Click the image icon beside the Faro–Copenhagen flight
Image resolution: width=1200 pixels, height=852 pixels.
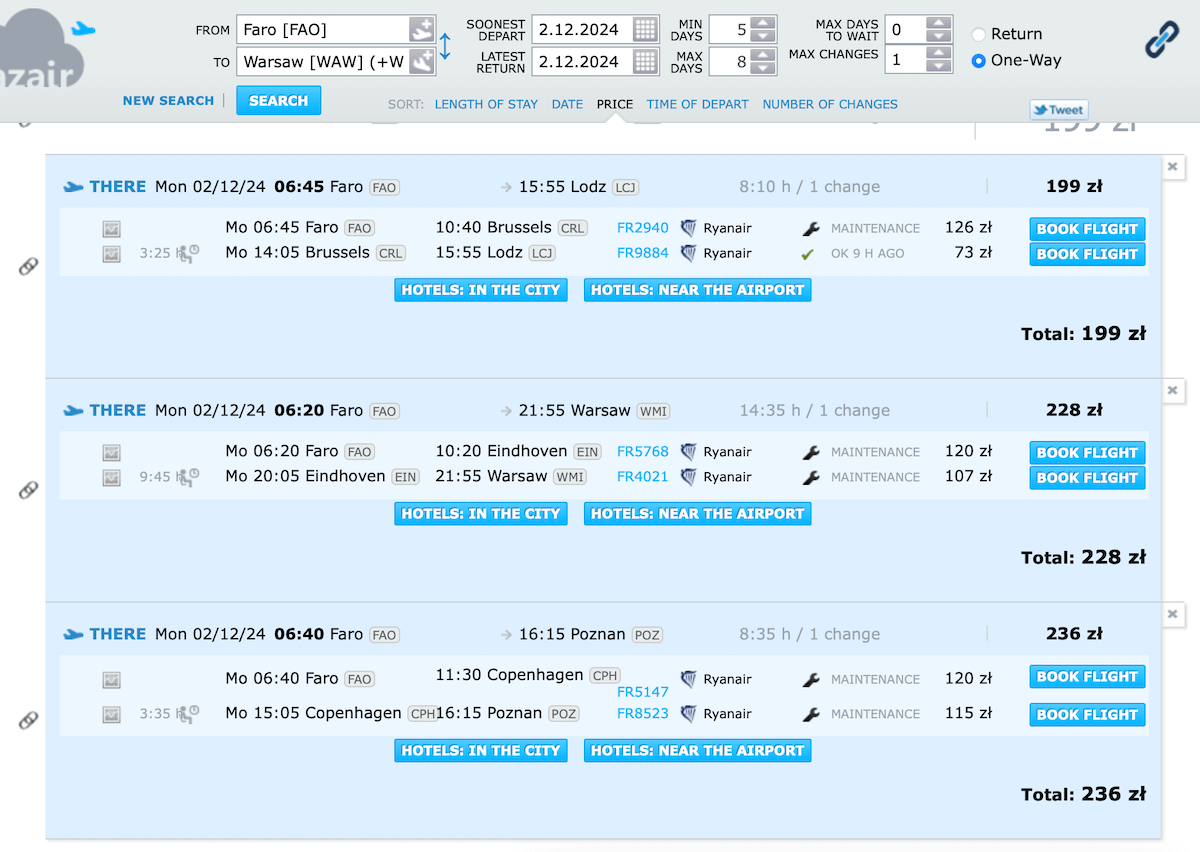(x=111, y=680)
